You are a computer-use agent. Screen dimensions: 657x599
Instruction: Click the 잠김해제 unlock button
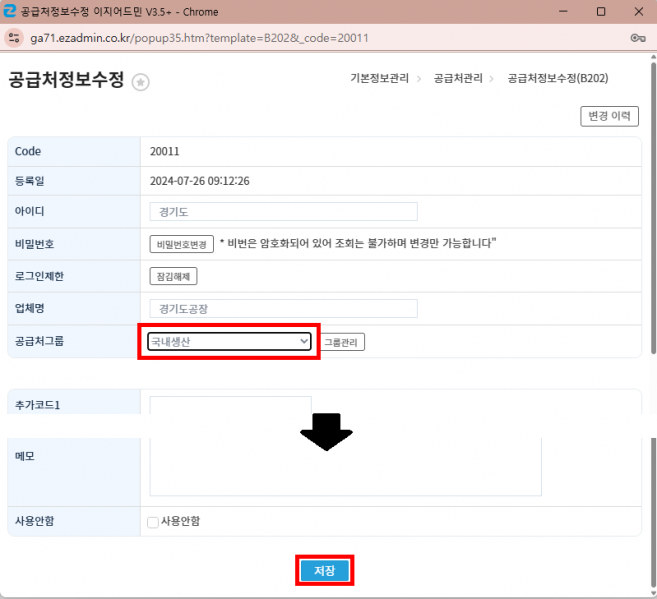(x=176, y=276)
